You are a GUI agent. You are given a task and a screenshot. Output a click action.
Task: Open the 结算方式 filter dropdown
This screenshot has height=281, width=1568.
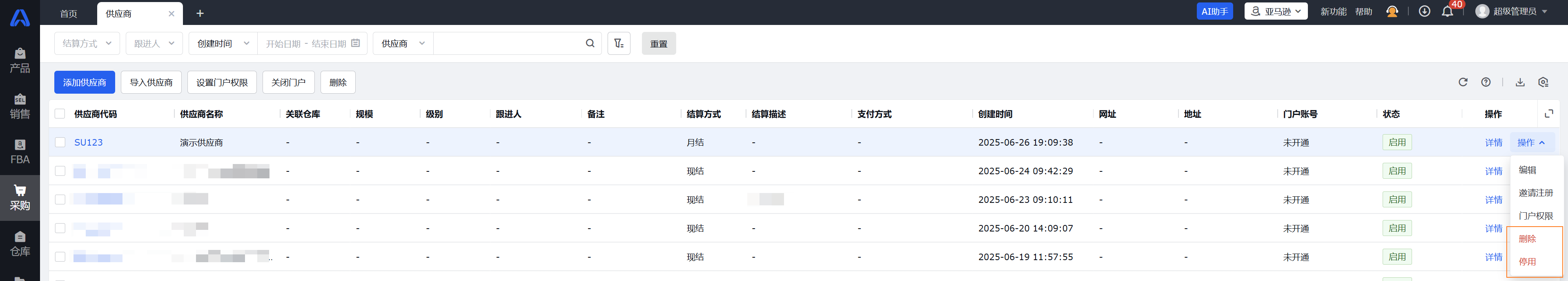pyautogui.click(x=87, y=43)
